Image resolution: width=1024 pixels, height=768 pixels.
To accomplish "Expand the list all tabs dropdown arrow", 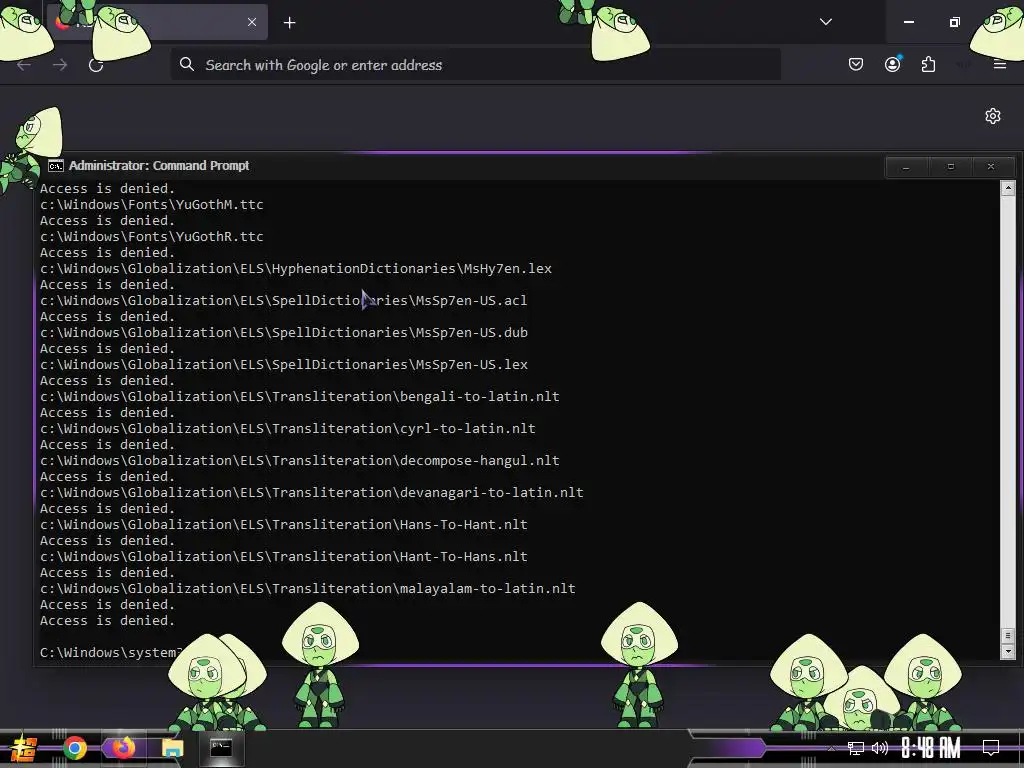I will coord(825,22).
